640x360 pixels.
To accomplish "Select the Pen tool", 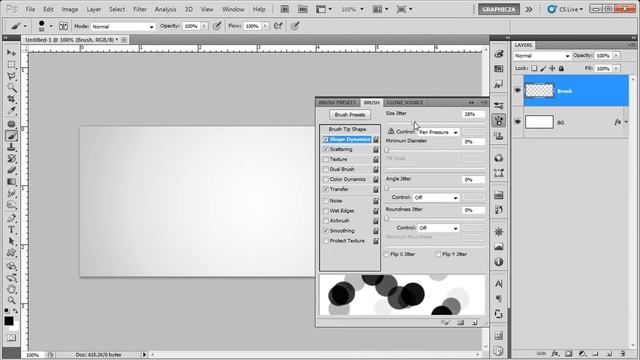I will [x=11, y=218].
